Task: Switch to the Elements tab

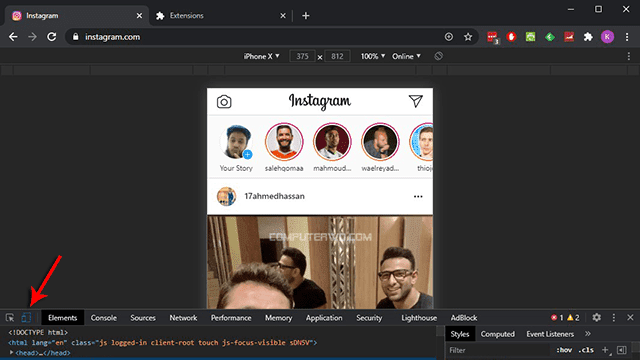Action: tap(62, 318)
